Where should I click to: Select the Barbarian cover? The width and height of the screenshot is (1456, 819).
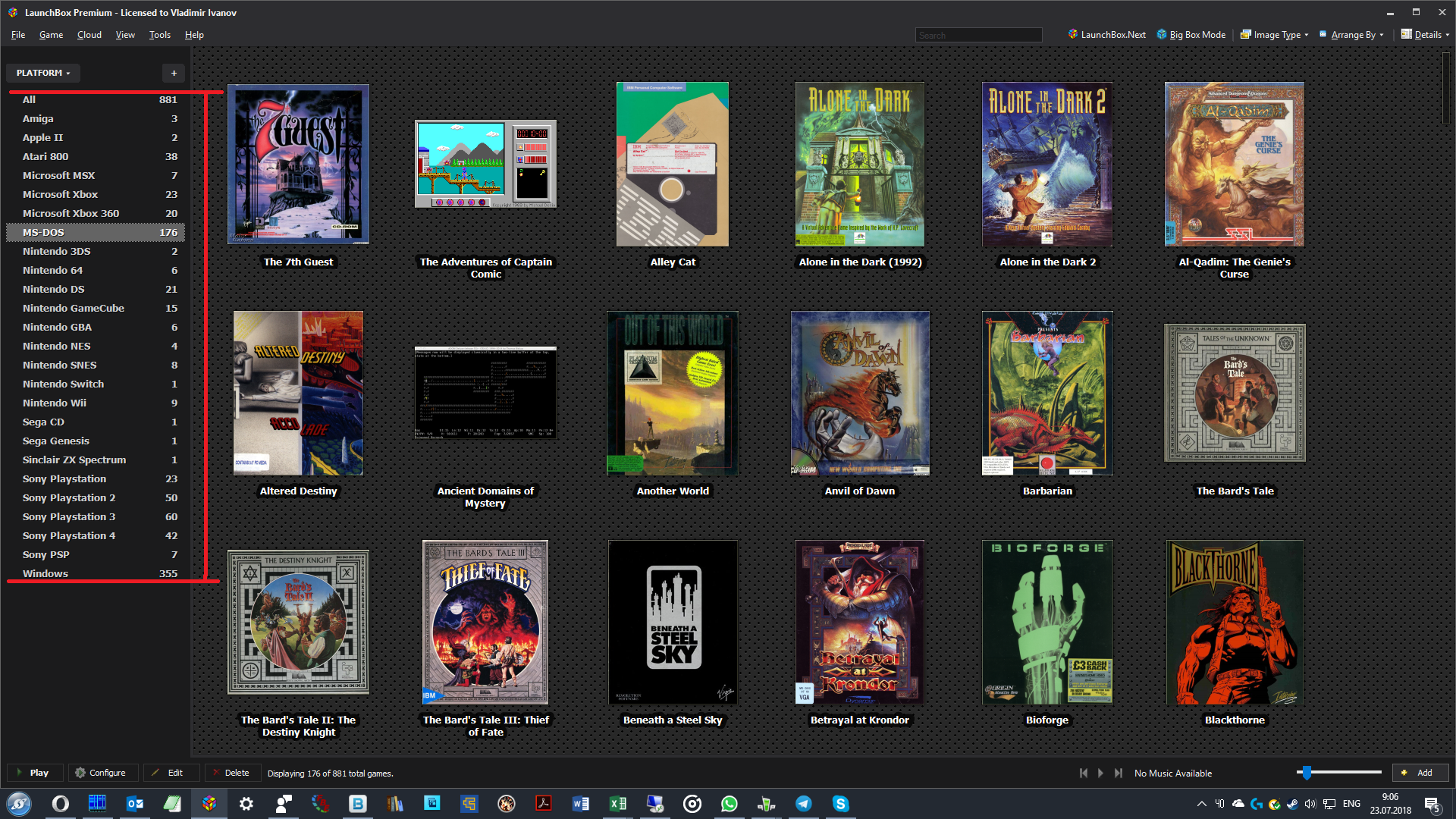(x=1047, y=393)
